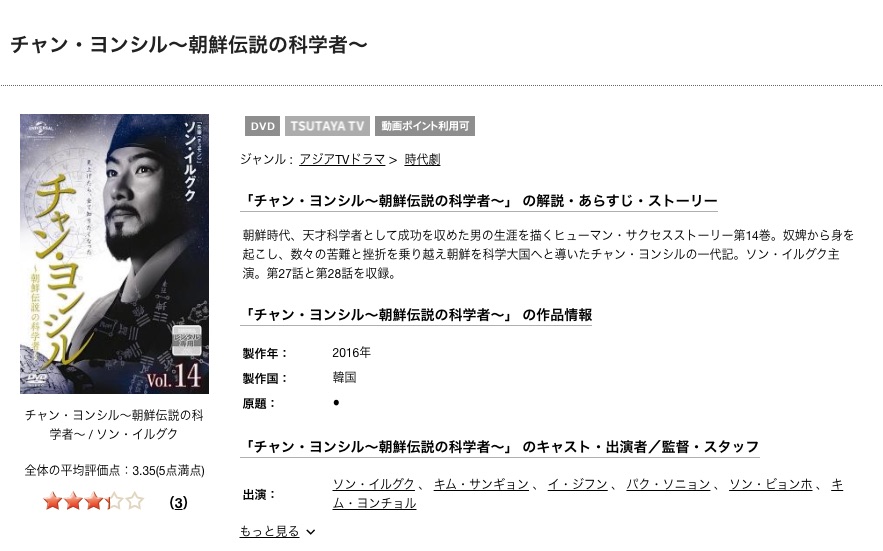Click the DVD badge tag

coord(262,126)
